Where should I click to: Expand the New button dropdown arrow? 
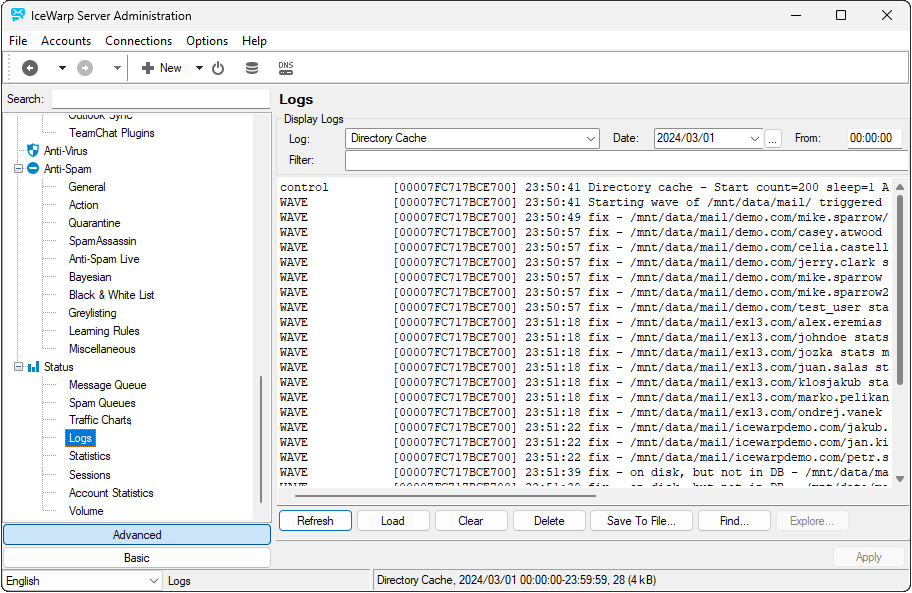coord(199,68)
